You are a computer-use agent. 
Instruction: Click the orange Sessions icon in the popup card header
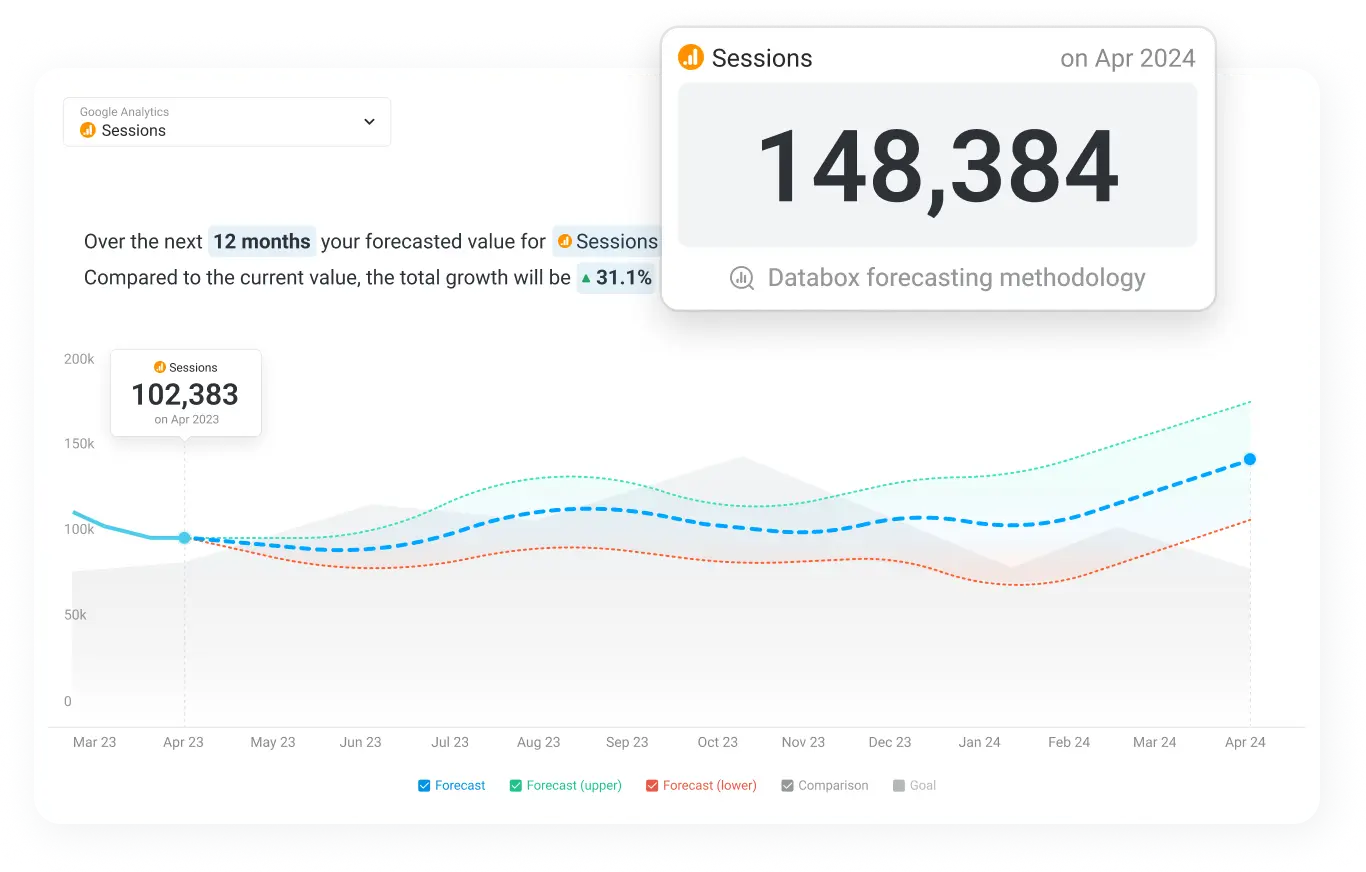691,57
